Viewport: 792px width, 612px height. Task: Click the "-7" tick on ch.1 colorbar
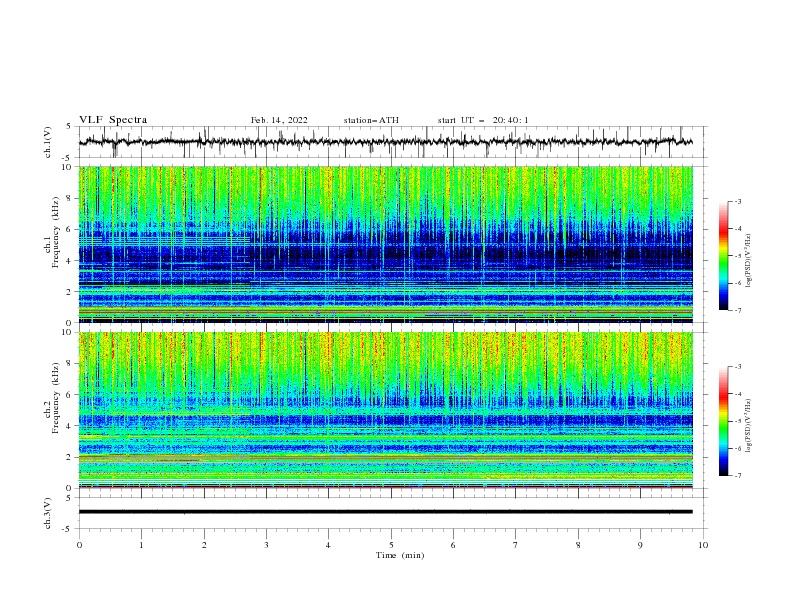(737, 310)
